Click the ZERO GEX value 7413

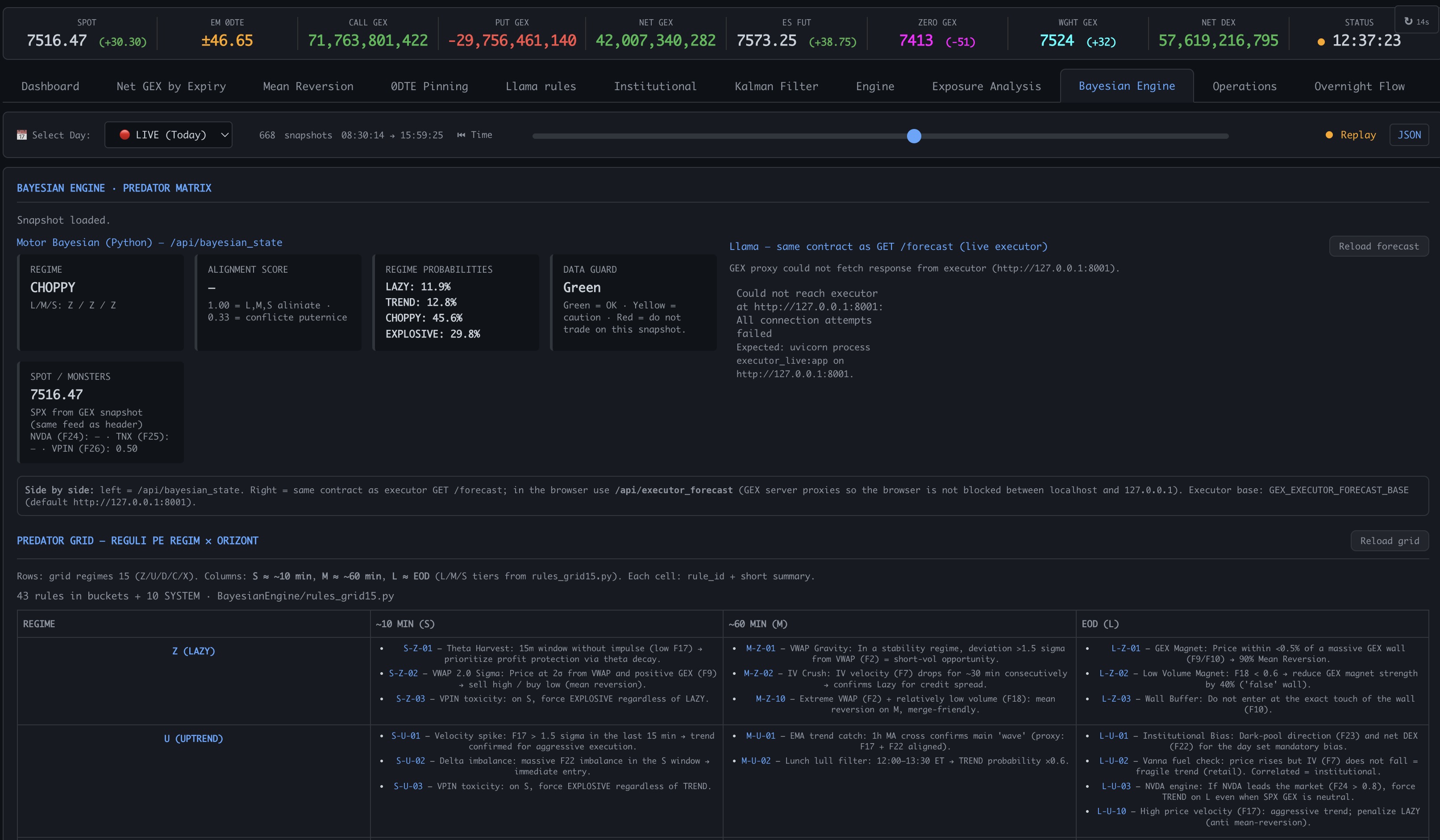click(x=916, y=41)
